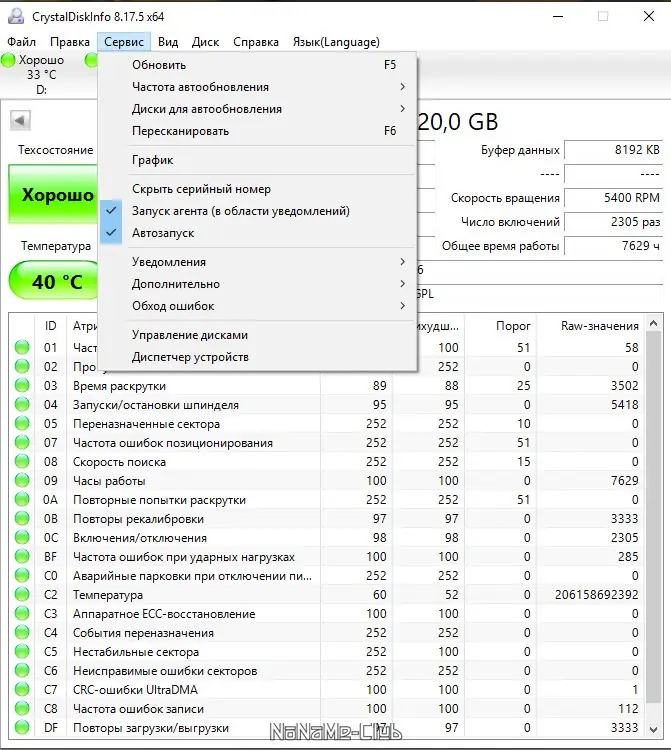Click status circle in row 02
The width and height of the screenshot is (671, 750).
pyautogui.click(x=22, y=366)
